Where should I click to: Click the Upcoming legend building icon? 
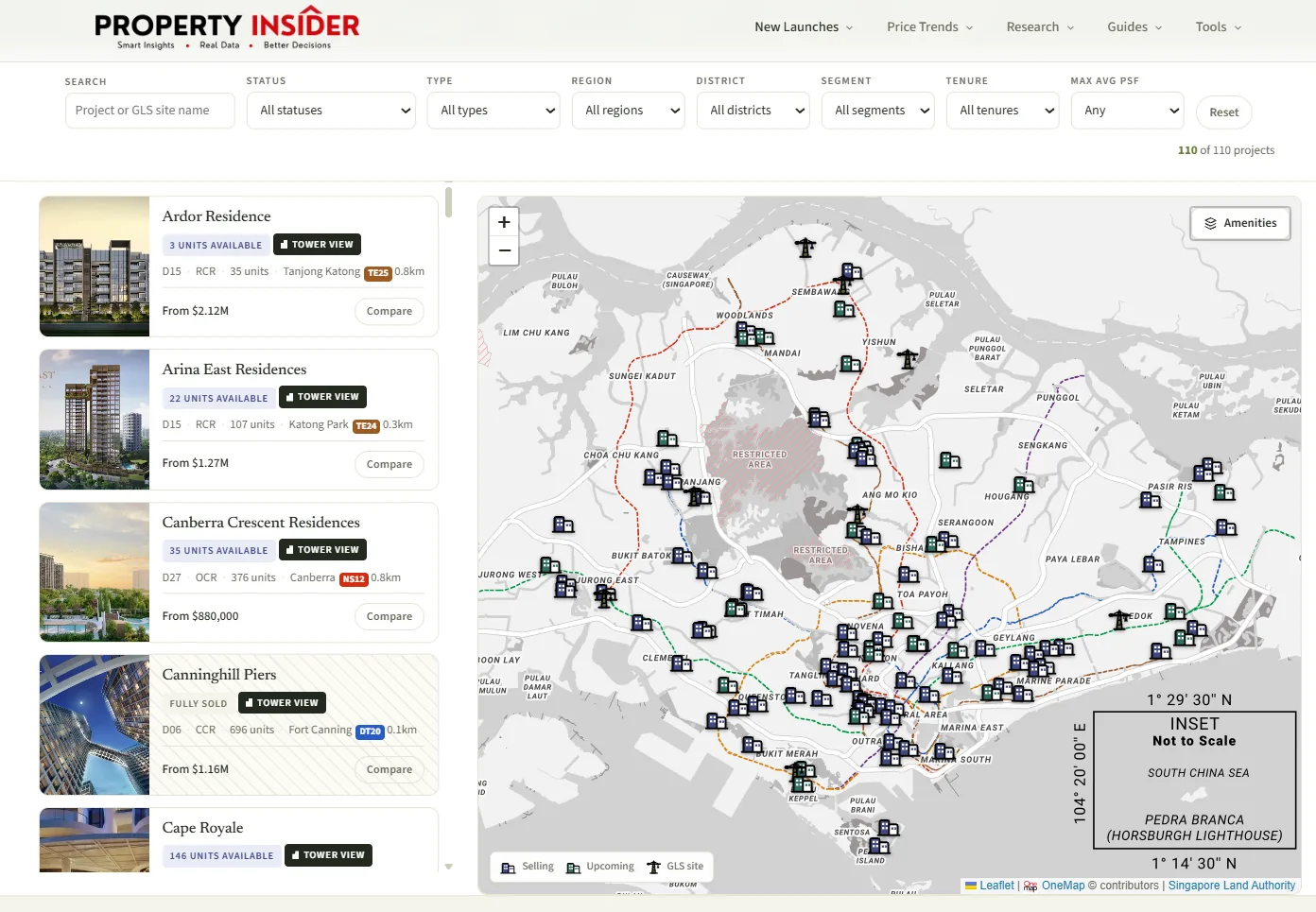(x=573, y=868)
